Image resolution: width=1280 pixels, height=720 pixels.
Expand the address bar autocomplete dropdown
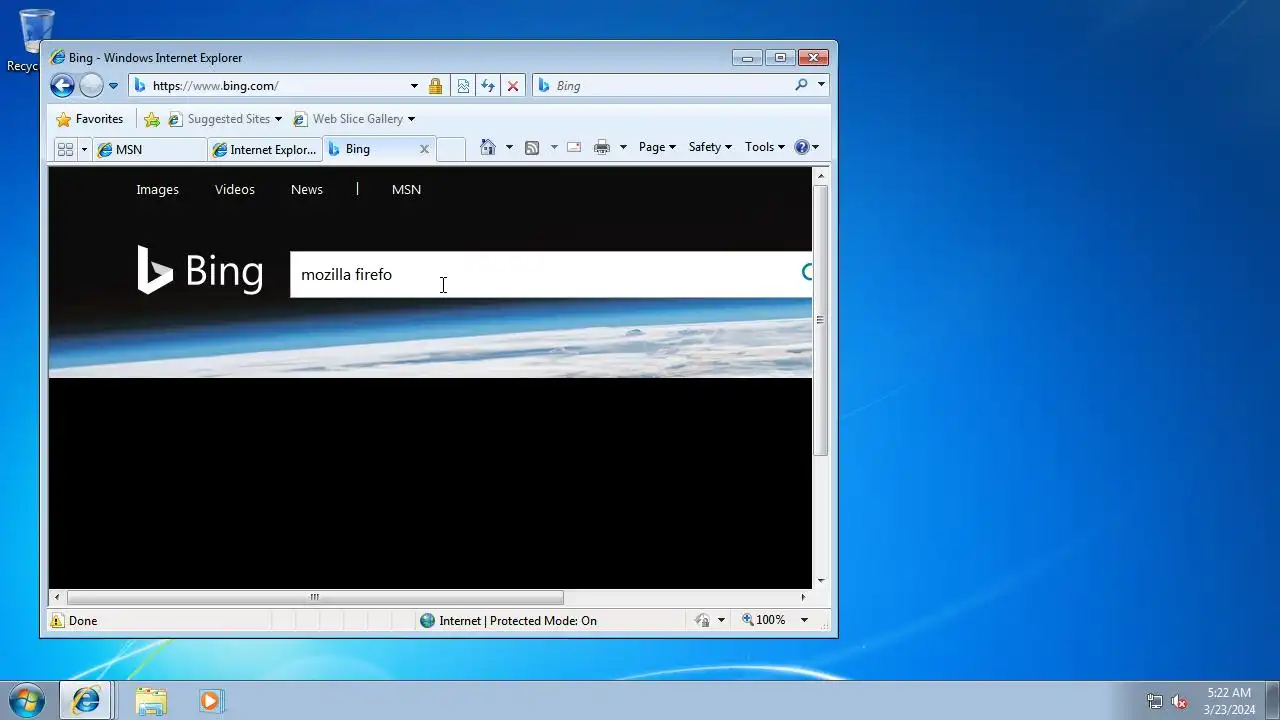(x=414, y=86)
